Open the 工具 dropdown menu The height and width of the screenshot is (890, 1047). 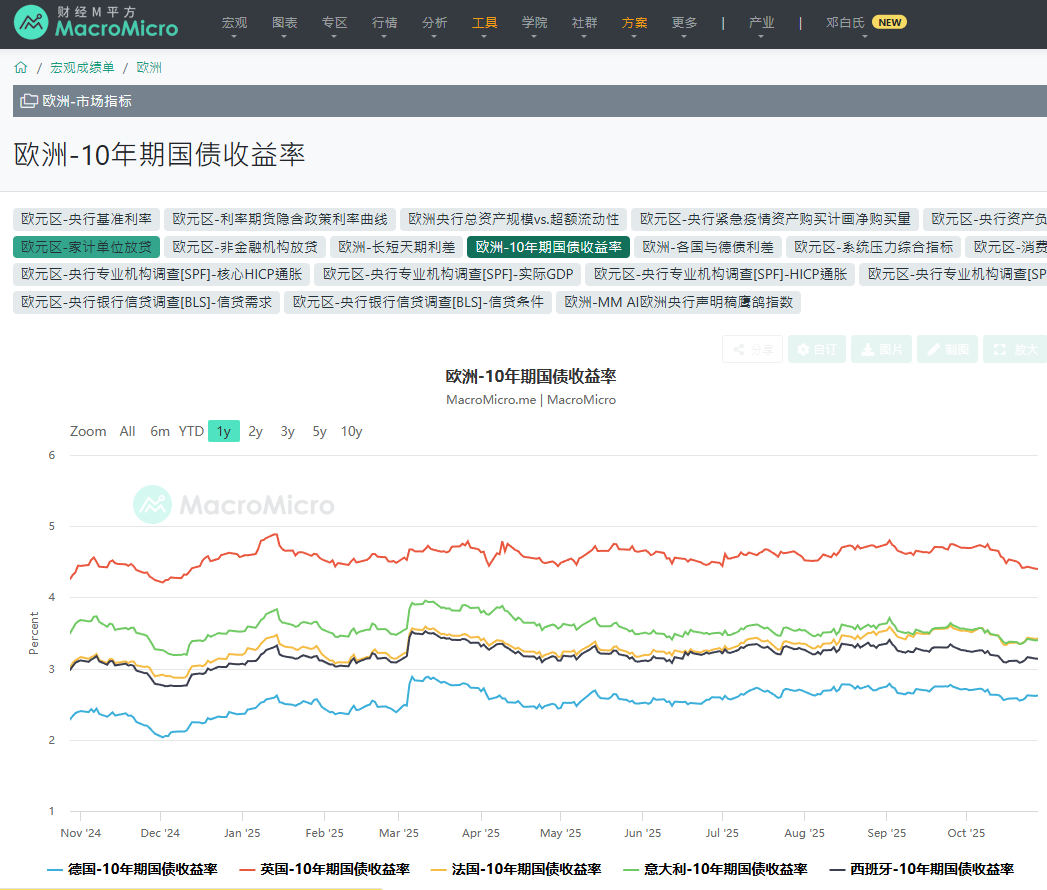484,23
